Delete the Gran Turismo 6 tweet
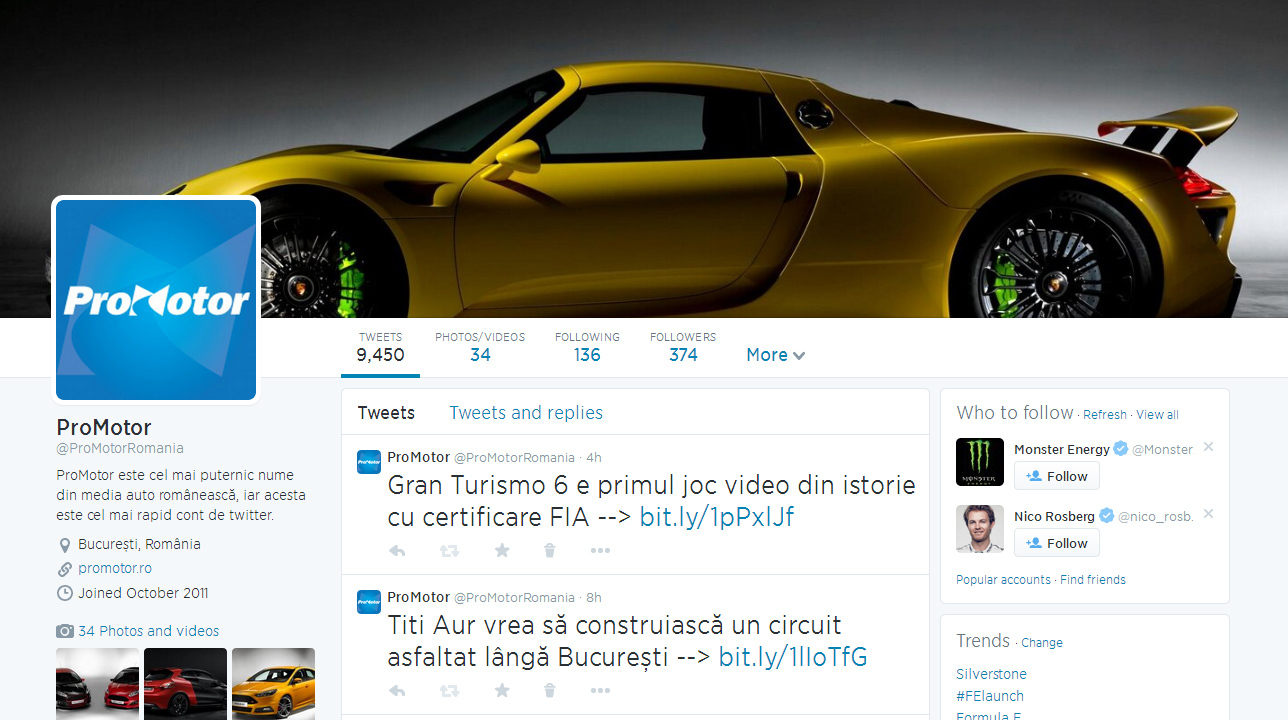This screenshot has height=720, width=1288. (549, 551)
